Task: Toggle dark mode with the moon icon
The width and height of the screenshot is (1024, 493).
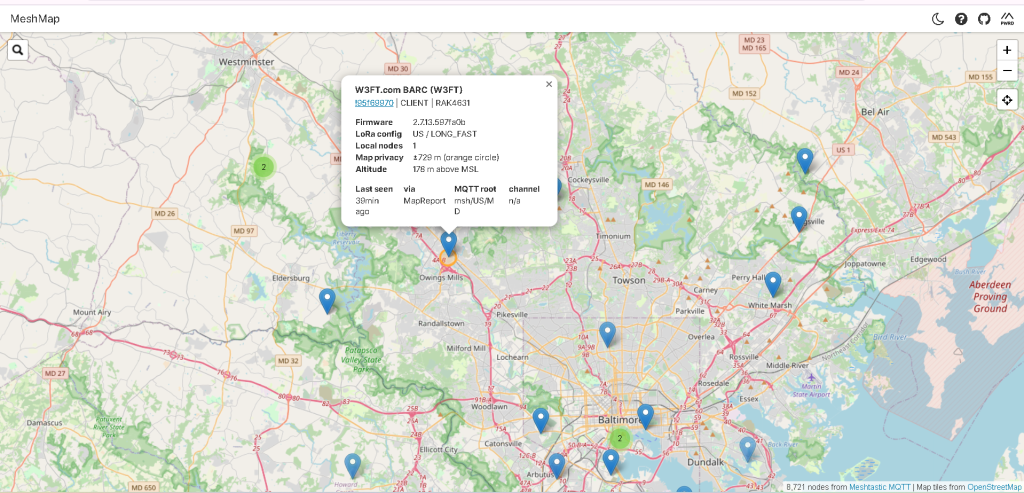Action: 938,19
